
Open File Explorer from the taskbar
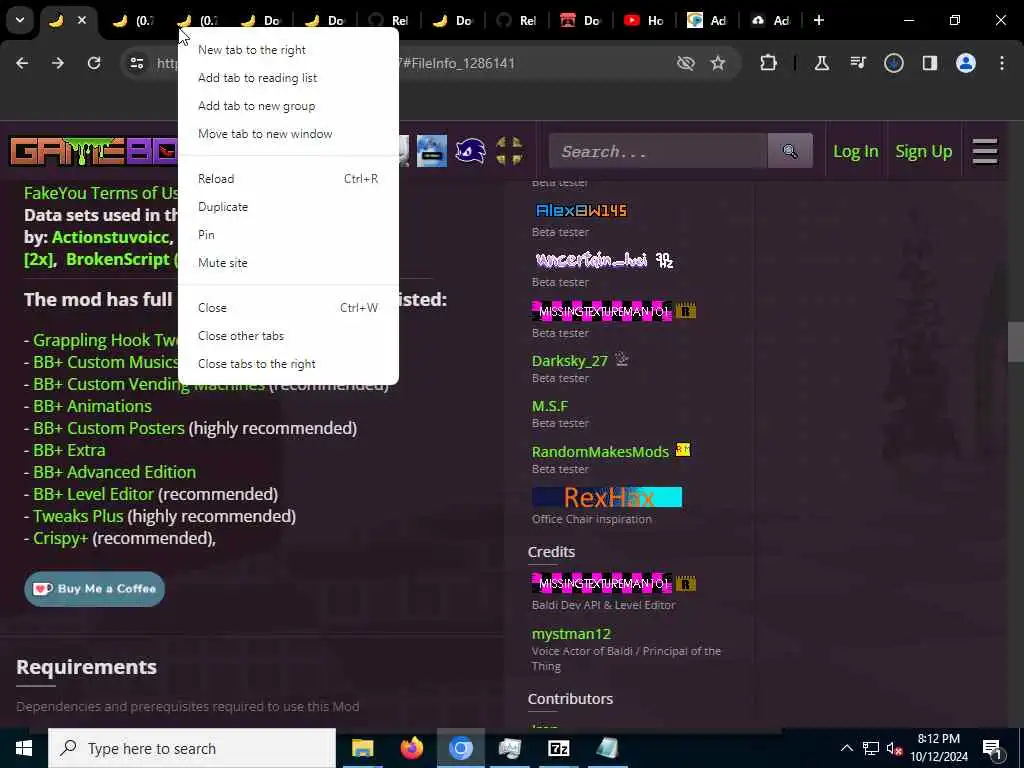(x=362, y=748)
